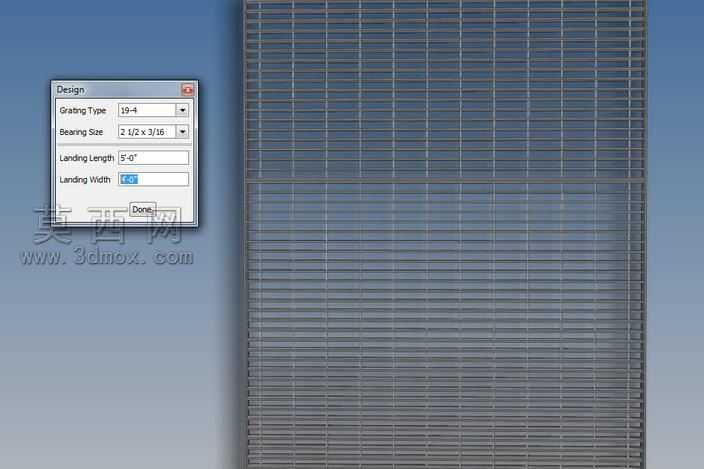Click the Landing Width label

85,180
